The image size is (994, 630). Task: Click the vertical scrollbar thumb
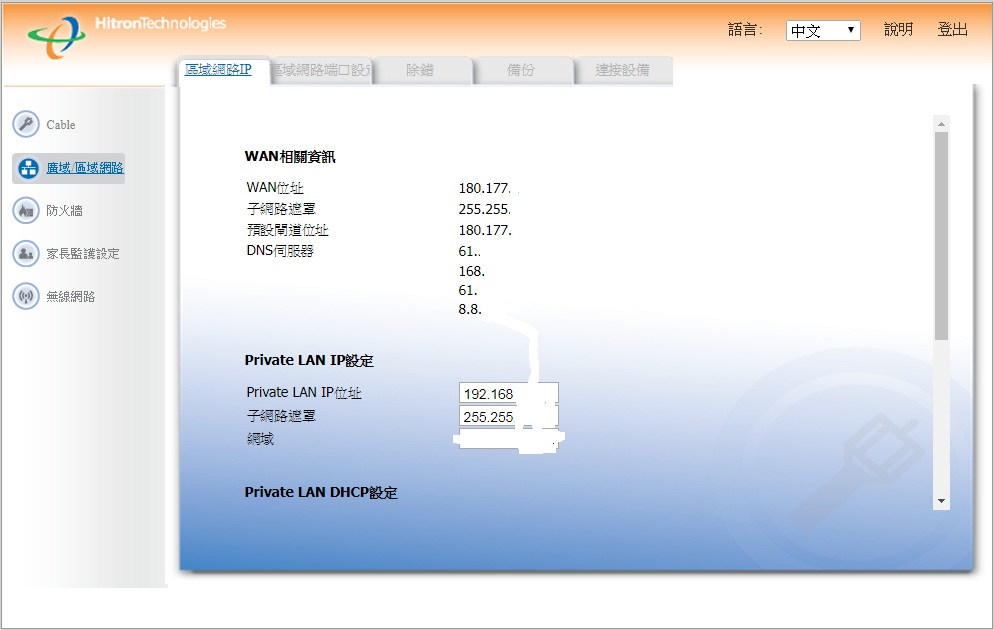pyautogui.click(x=941, y=236)
